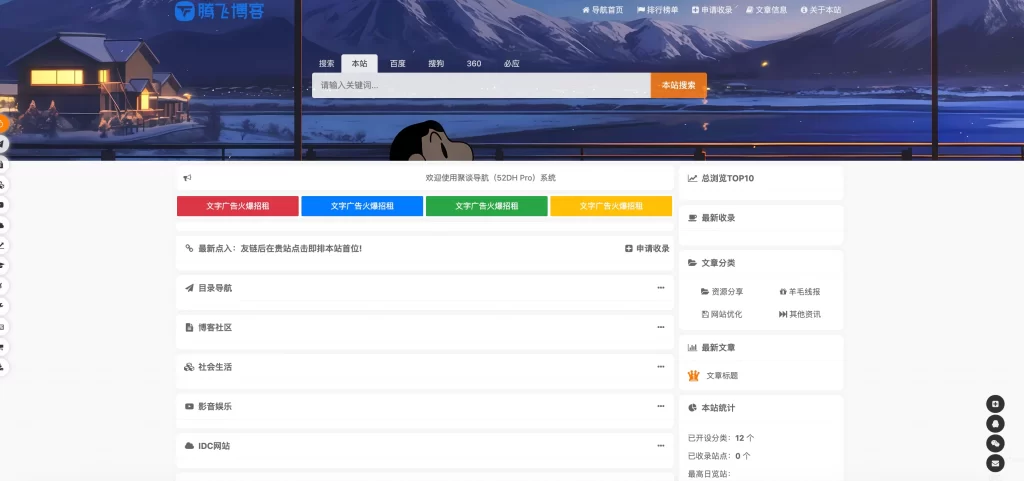This screenshot has height=481, width=1024.
Task: Click the icon beside 社会生活
Action: coord(189,367)
